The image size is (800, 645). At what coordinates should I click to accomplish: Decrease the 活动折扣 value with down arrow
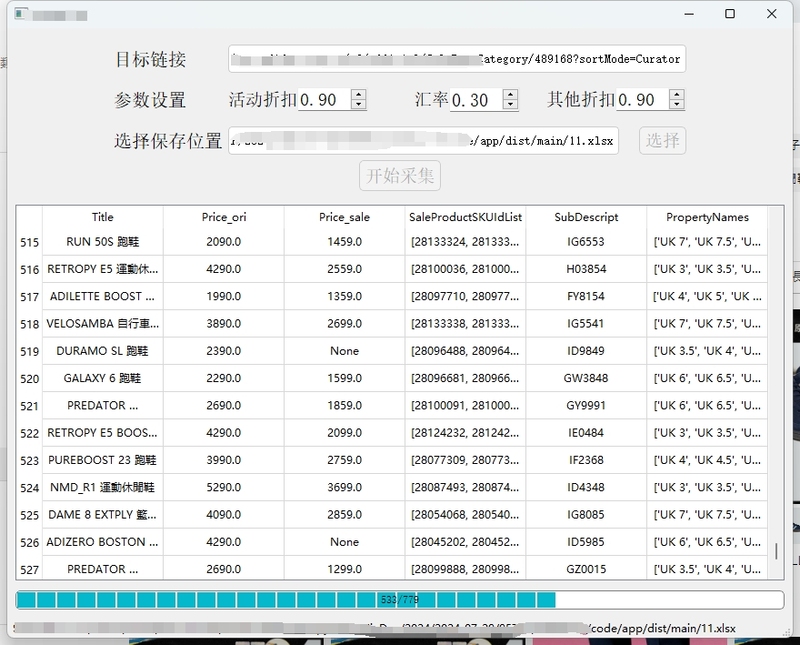(x=359, y=104)
